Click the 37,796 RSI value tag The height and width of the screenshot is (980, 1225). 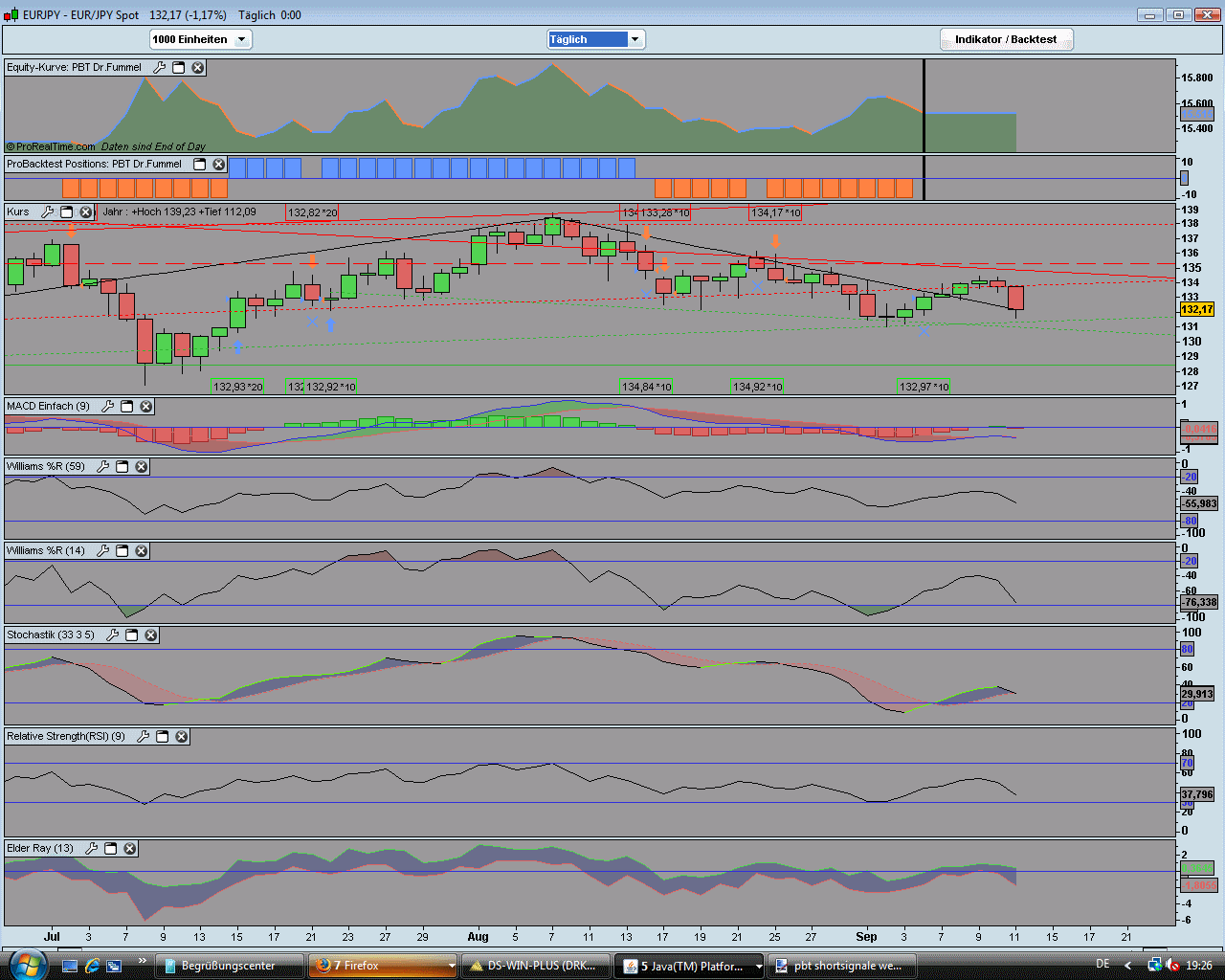click(x=1197, y=794)
